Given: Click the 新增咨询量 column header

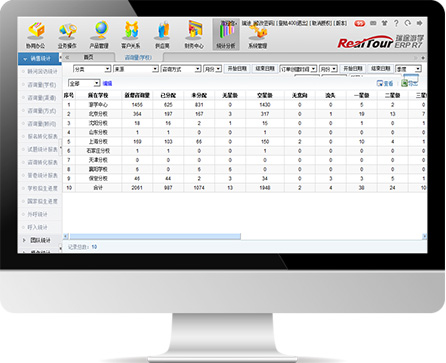Looking at the screenshot, I should (137, 95).
